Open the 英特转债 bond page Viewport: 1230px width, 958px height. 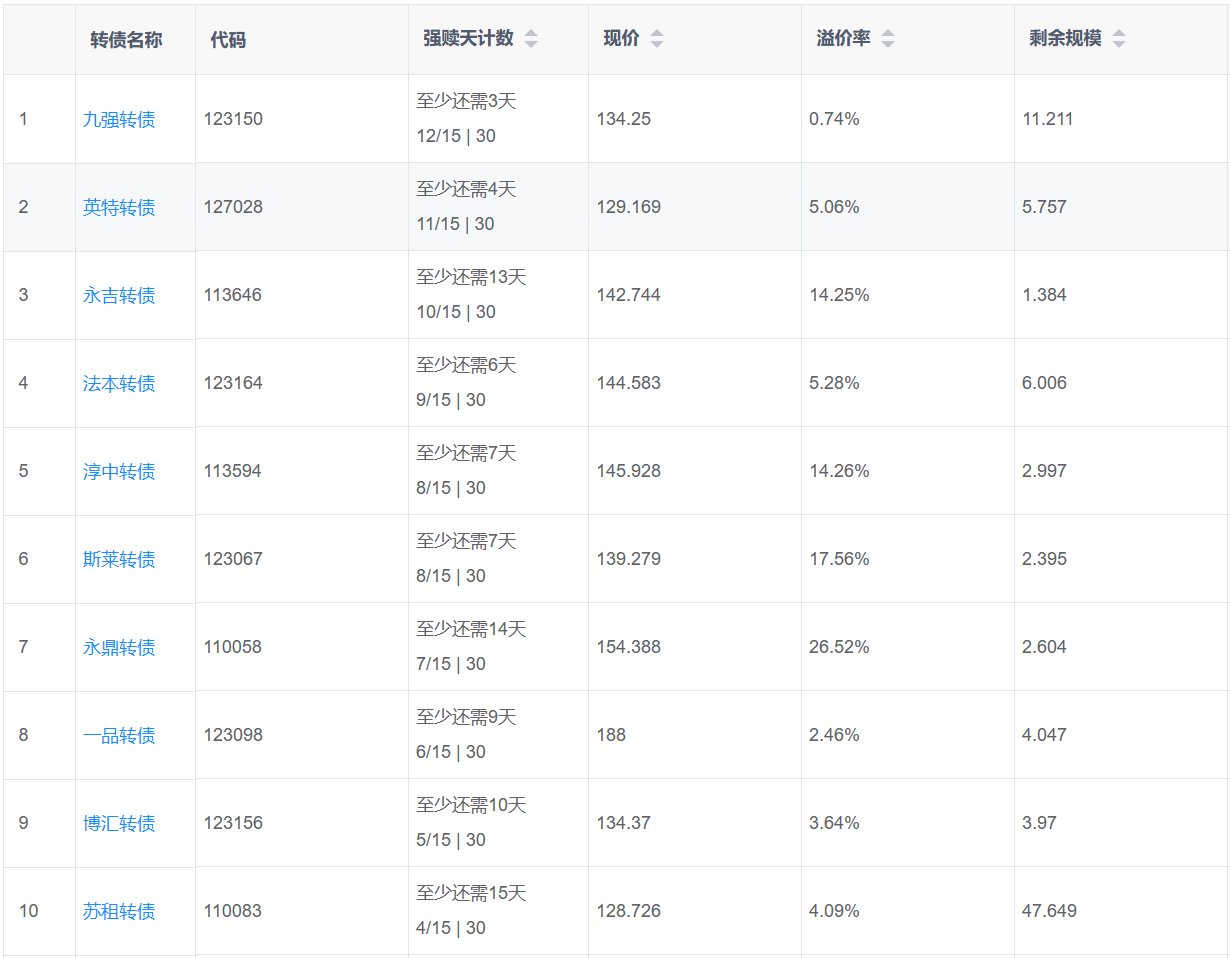pyautogui.click(x=119, y=208)
